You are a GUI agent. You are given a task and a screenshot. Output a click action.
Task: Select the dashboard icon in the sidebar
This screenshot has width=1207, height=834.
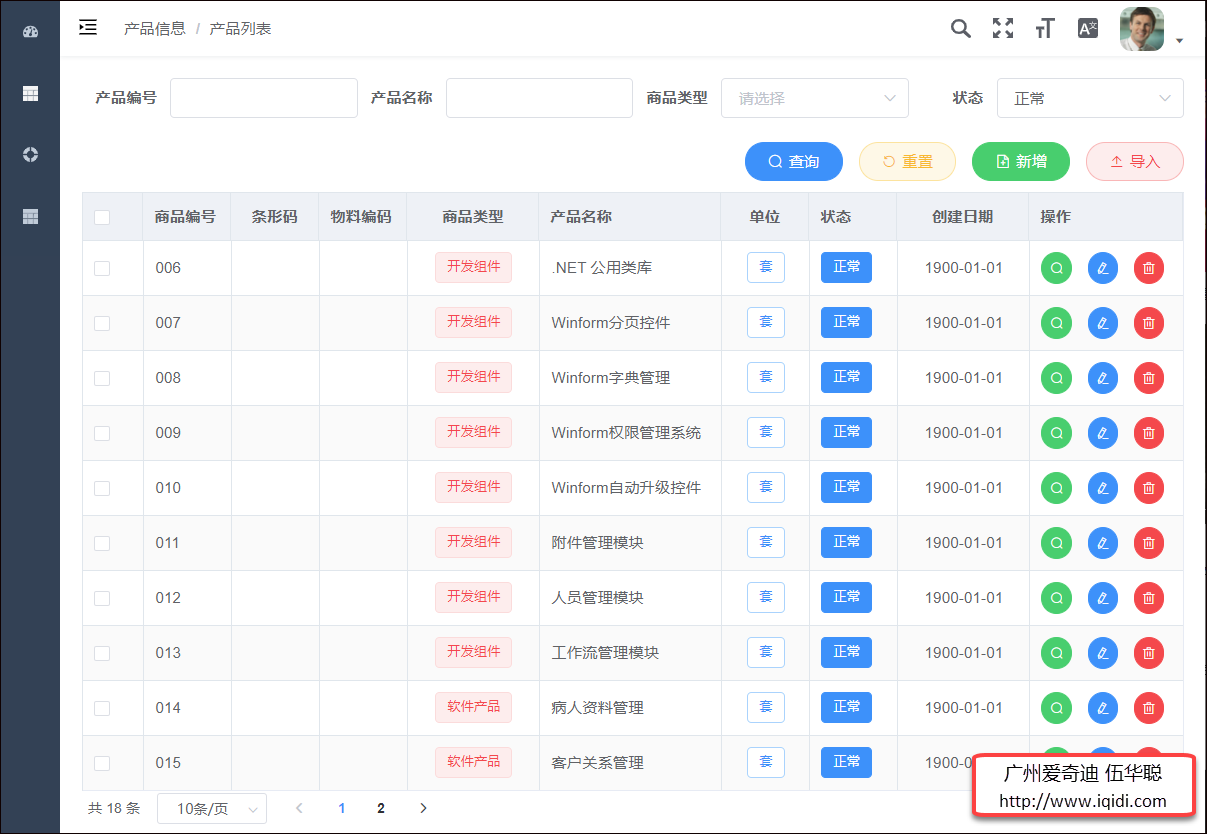pyautogui.click(x=30, y=30)
